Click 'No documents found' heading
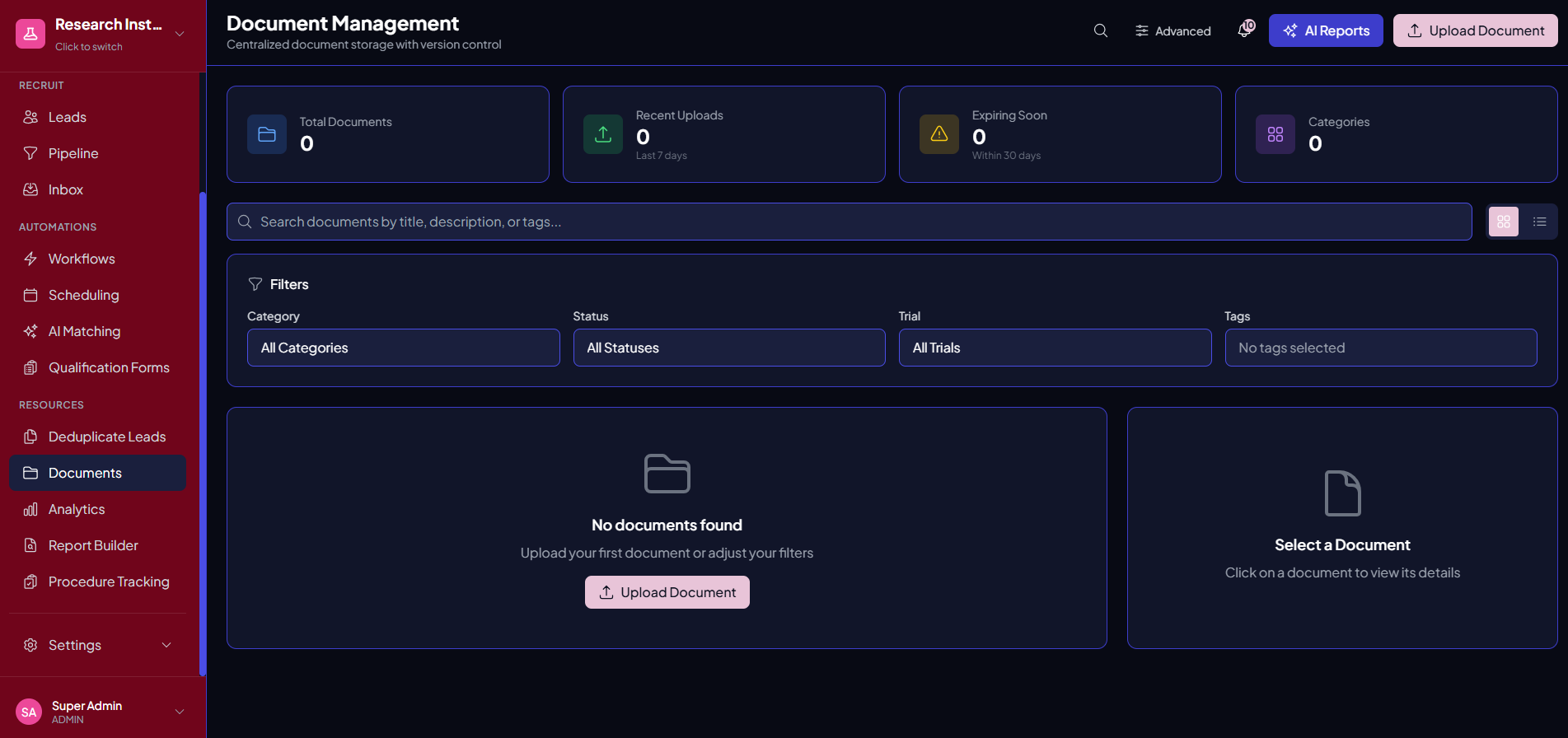The image size is (1568, 738). [x=667, y=525]
